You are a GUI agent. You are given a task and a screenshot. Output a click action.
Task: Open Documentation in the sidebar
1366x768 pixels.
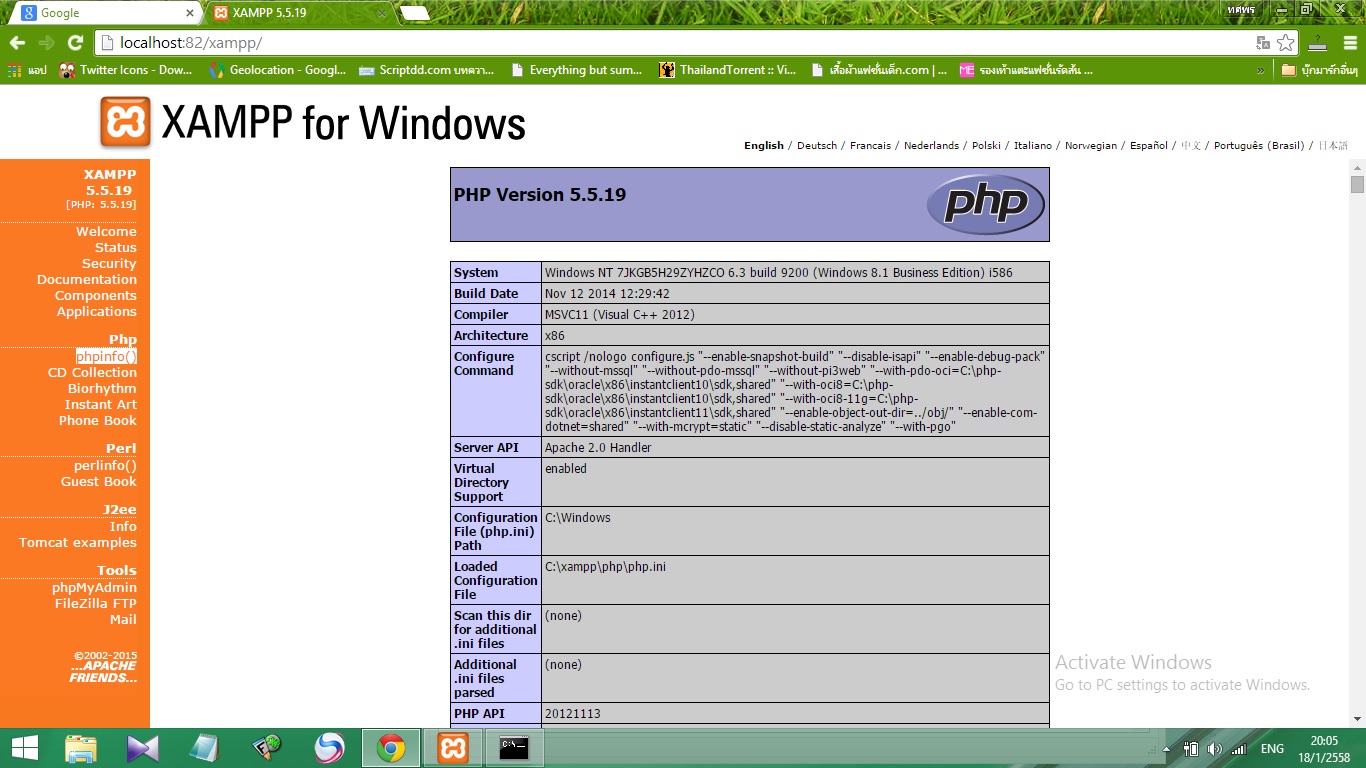pos(87,279)
